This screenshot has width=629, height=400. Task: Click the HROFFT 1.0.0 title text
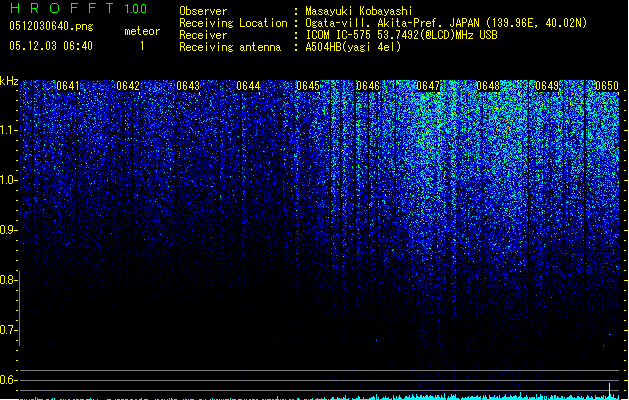coord(79,8)
